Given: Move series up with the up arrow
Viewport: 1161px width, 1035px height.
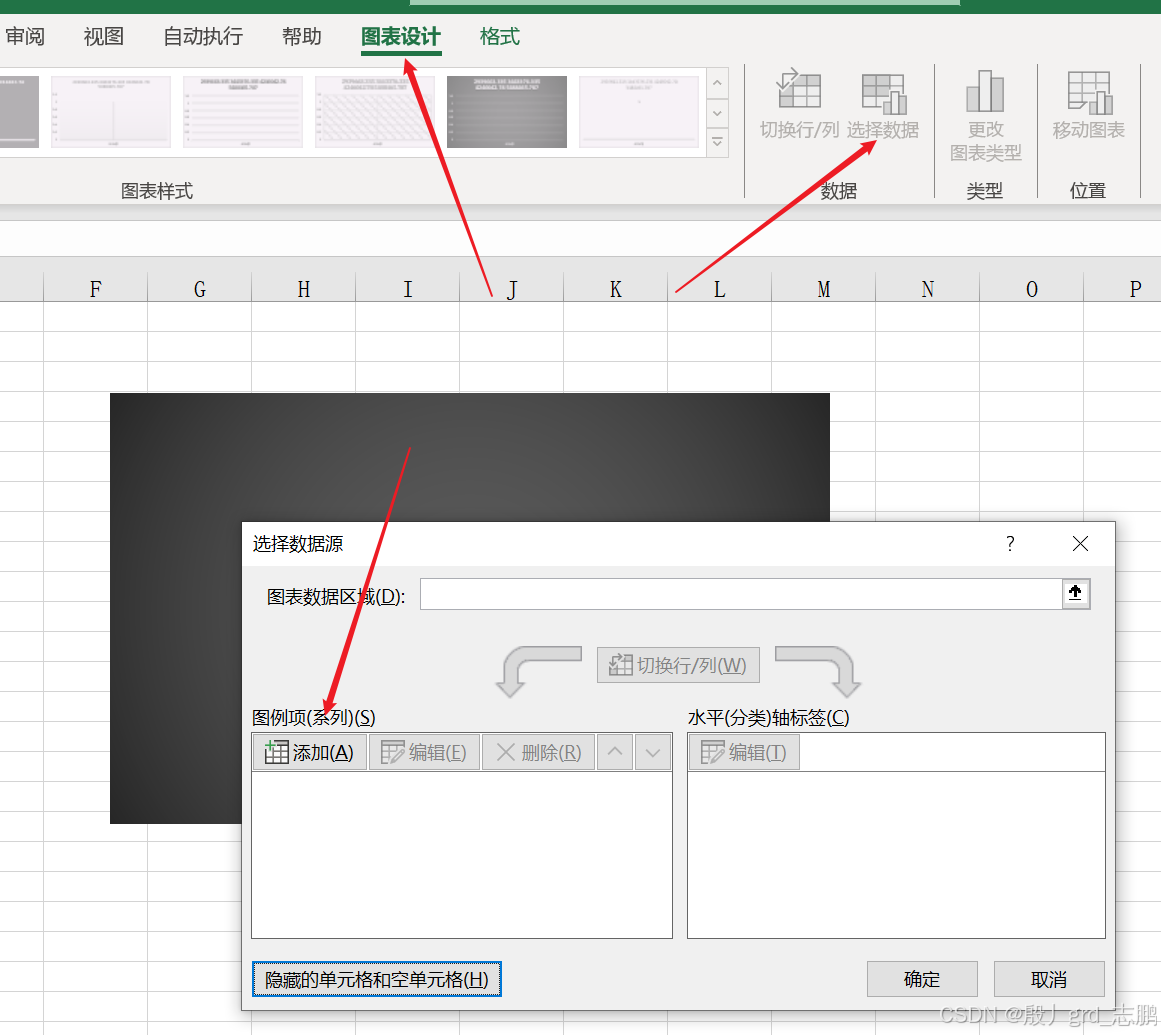Looking at the screenshot, I should 615,752.
